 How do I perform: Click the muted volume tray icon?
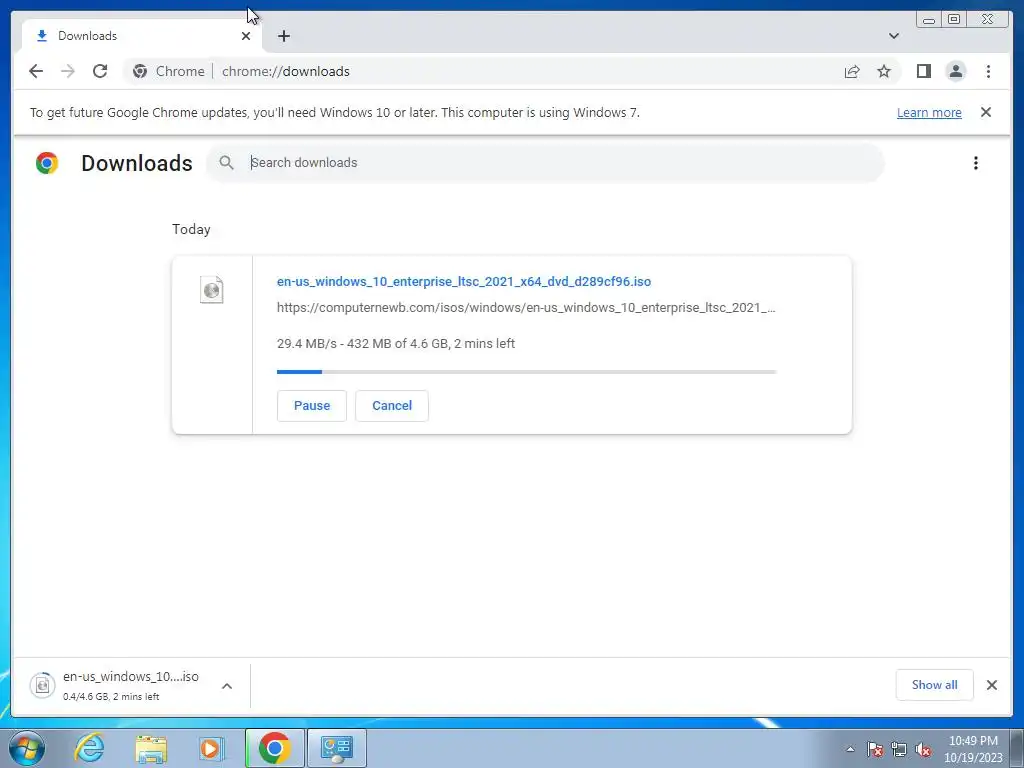923,749
